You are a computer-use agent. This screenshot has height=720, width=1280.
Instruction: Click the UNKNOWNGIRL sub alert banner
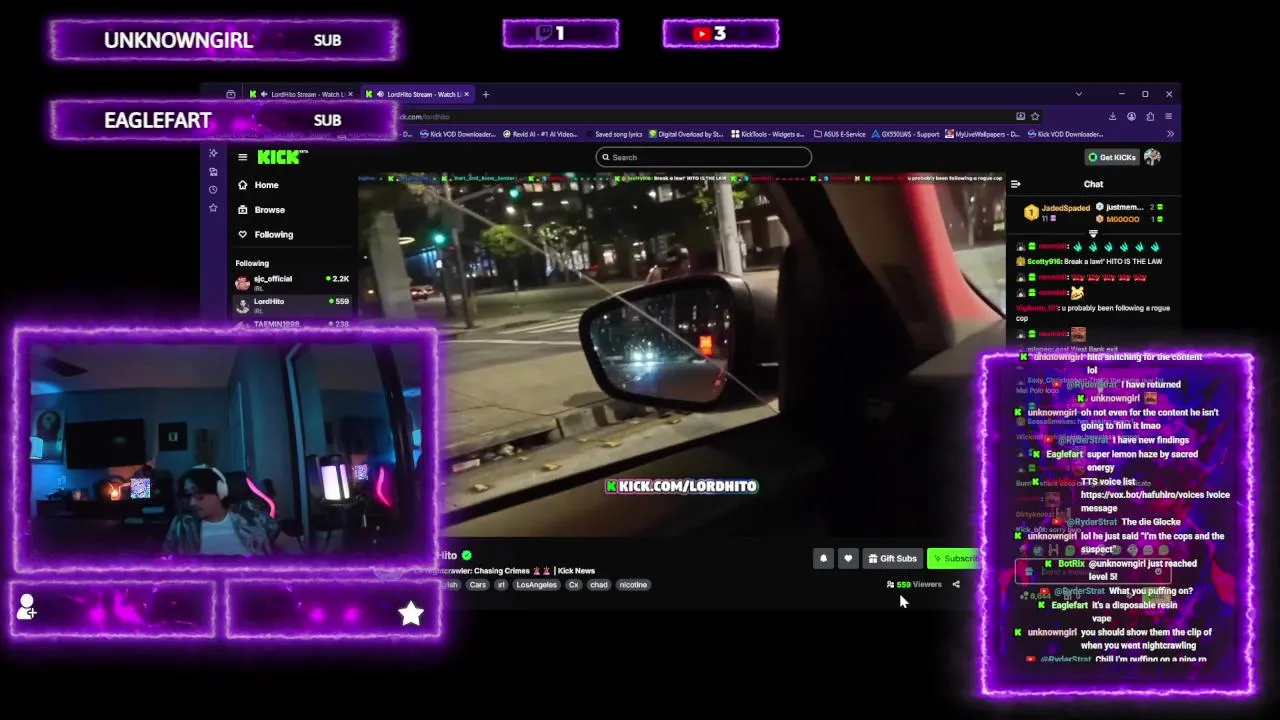(224, 40)
